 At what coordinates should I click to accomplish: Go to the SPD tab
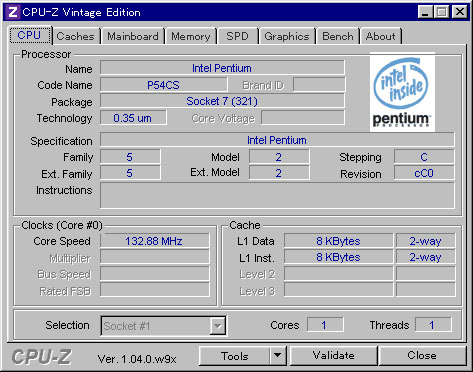pyautogui.click(x=237, y=36)
